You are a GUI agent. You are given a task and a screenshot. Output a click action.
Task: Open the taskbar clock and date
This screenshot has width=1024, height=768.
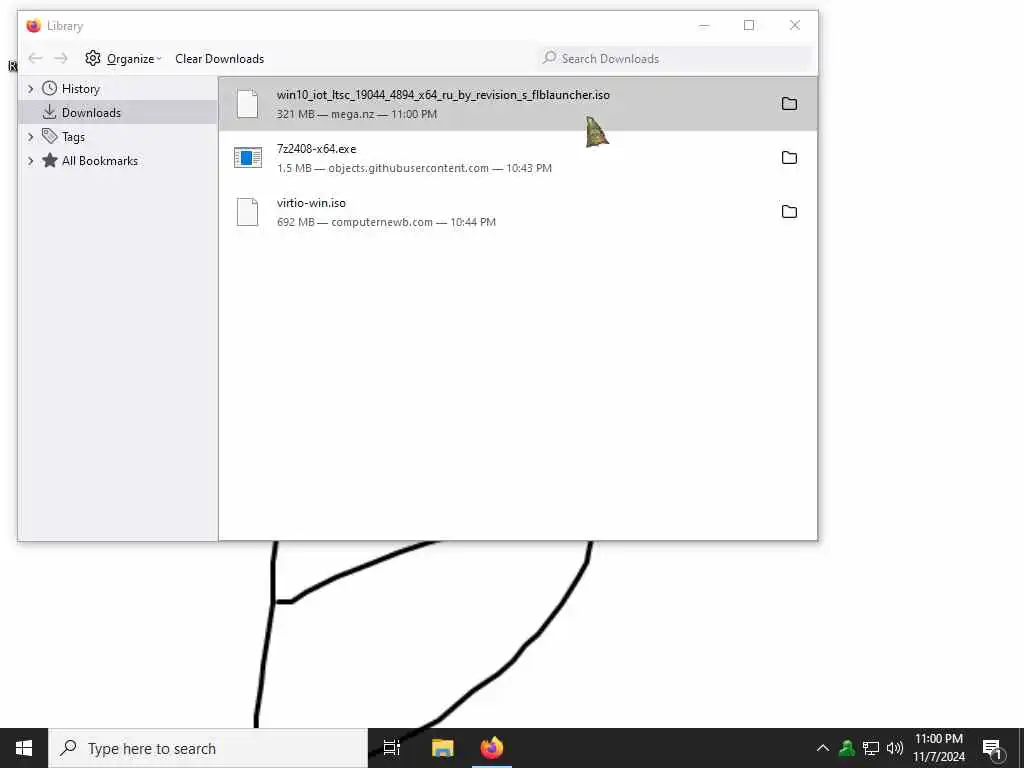[938, 748]
